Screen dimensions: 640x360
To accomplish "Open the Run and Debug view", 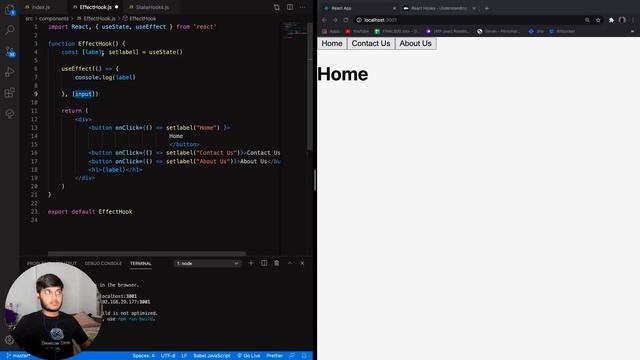I will tap(10, 72).
